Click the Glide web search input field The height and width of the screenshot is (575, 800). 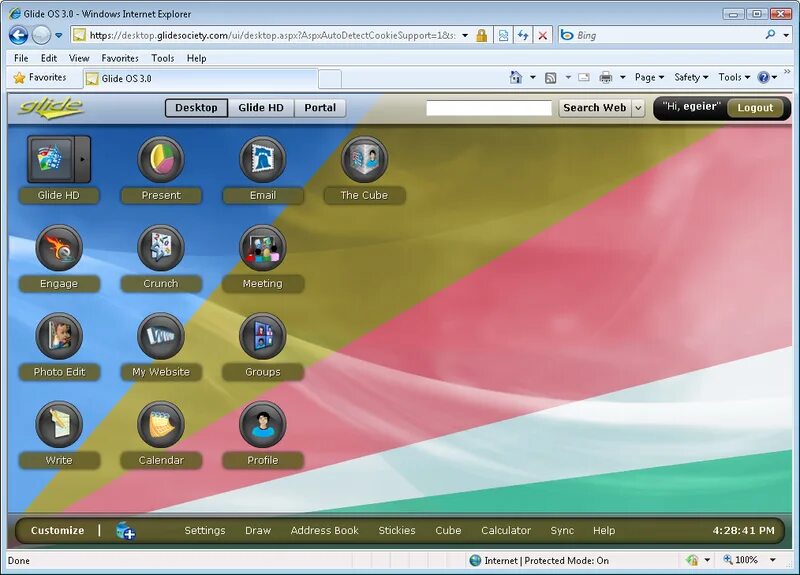[489, 108]
